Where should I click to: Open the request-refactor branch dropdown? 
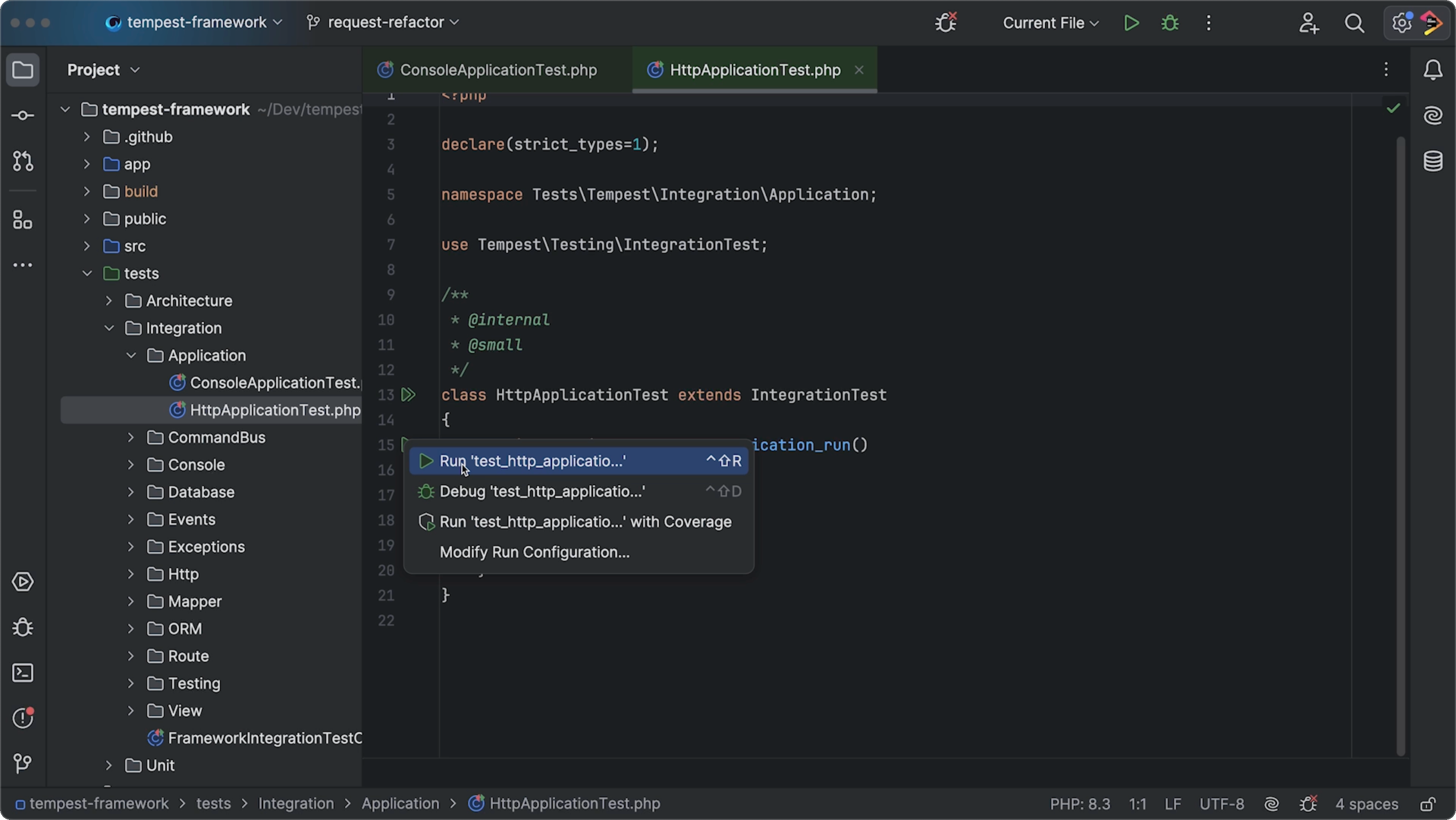pyautogui.click(x=383, y=23)
